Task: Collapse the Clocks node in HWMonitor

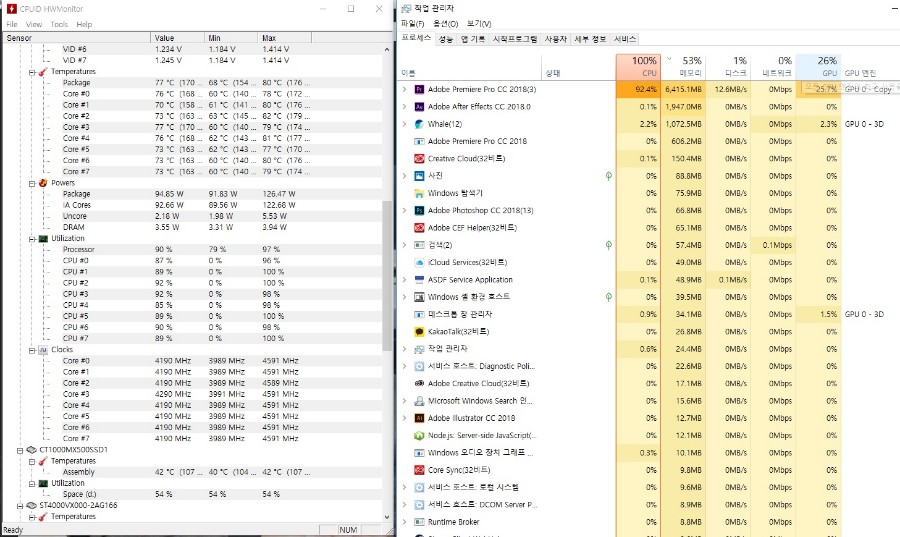Action: tap(32, 351)
